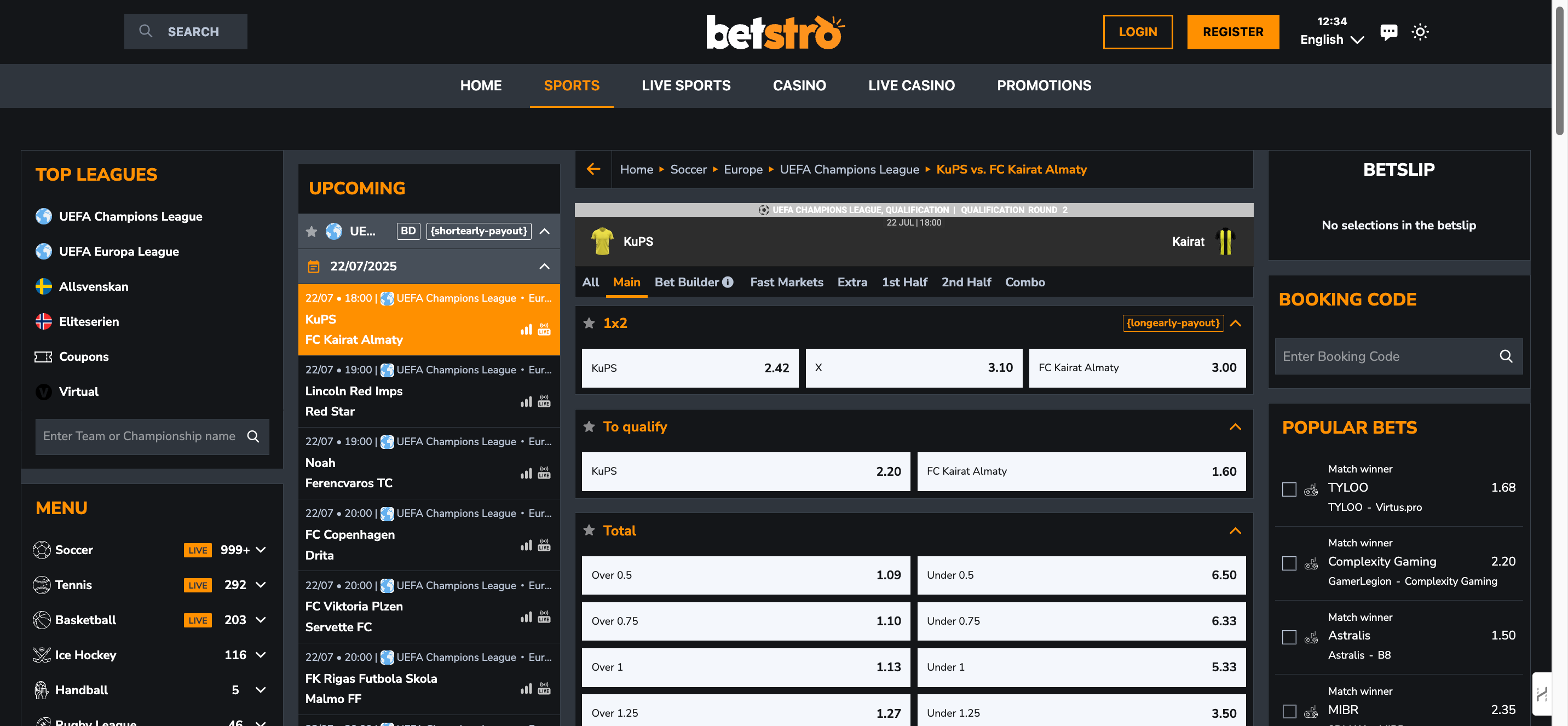Bet on KuPS at 2.42 in 1x2
The image size is (1568, 726).
coord(690,367)
